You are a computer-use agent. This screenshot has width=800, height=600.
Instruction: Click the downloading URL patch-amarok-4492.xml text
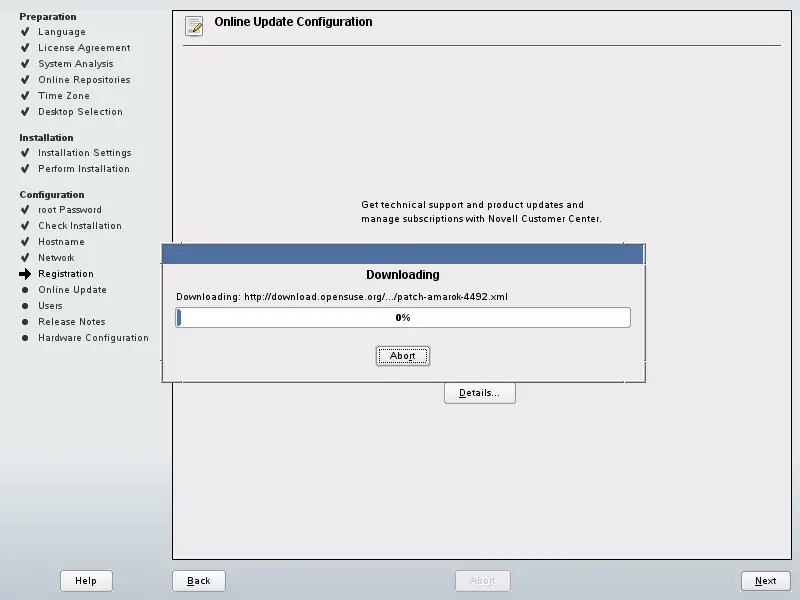click(376, 297)
